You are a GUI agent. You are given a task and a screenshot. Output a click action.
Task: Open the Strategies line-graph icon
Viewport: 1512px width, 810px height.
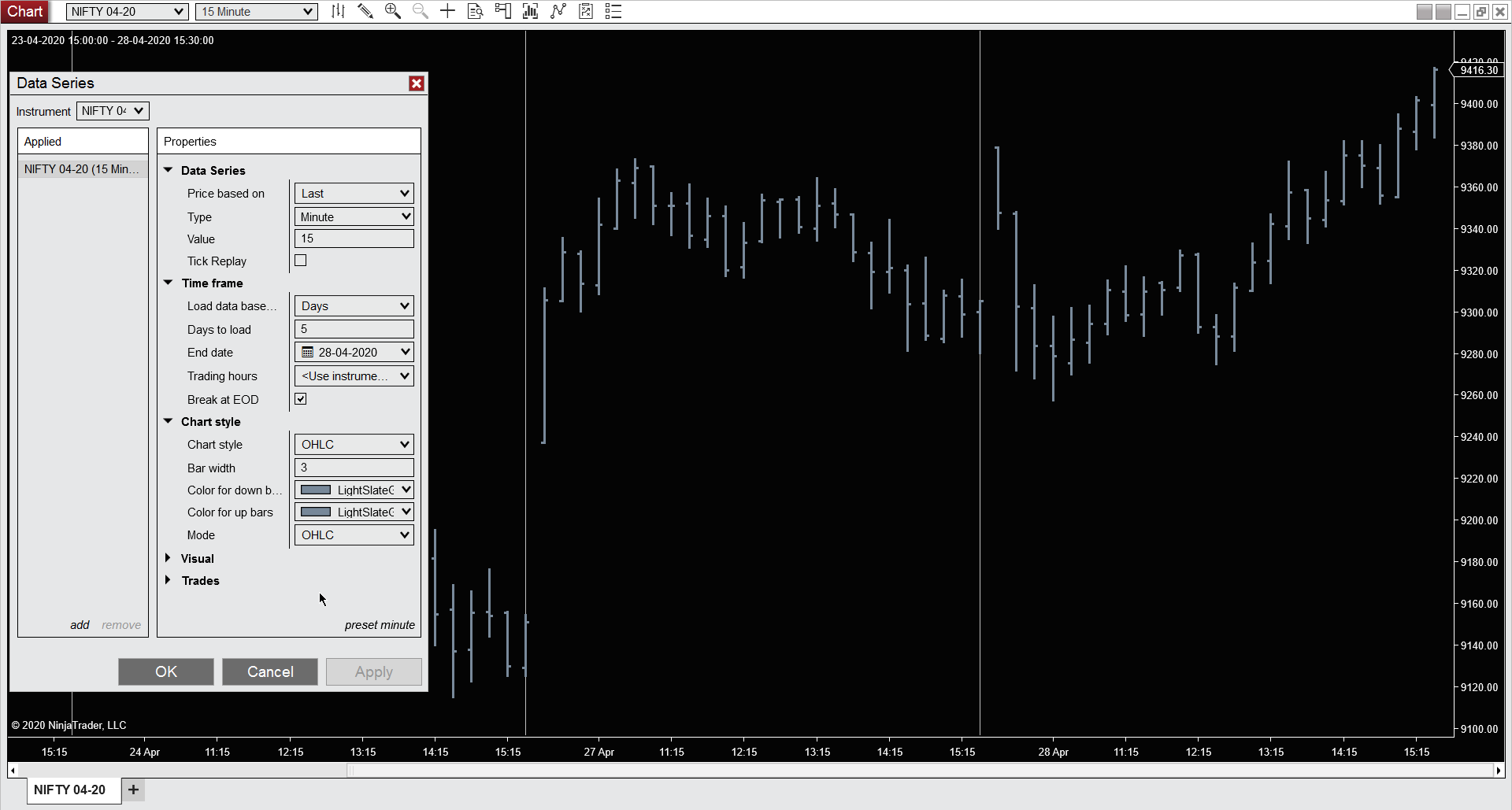tap(558, 11)
